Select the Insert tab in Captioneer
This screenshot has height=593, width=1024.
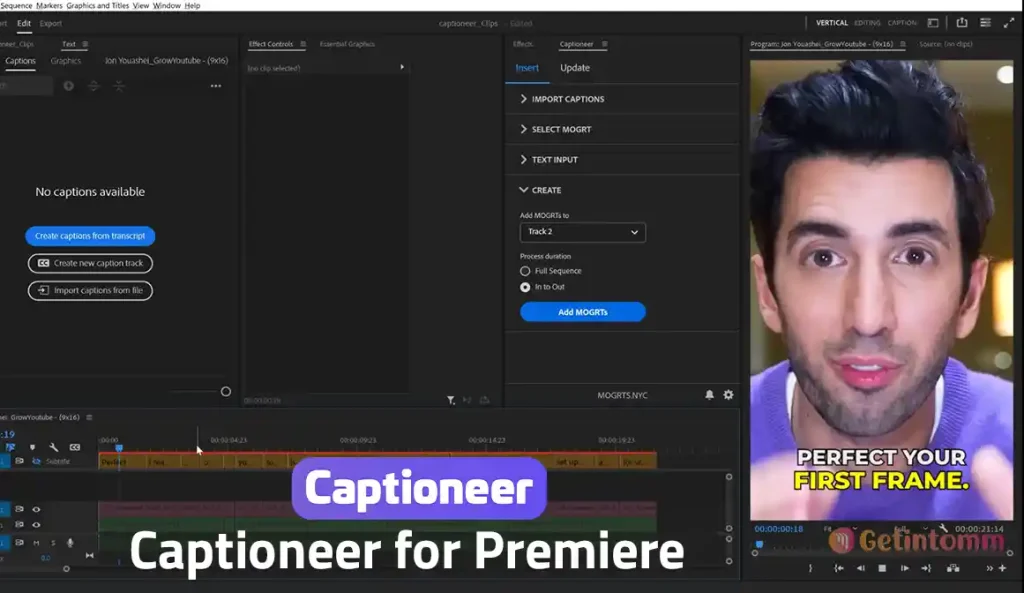click(x=527, y=68)
